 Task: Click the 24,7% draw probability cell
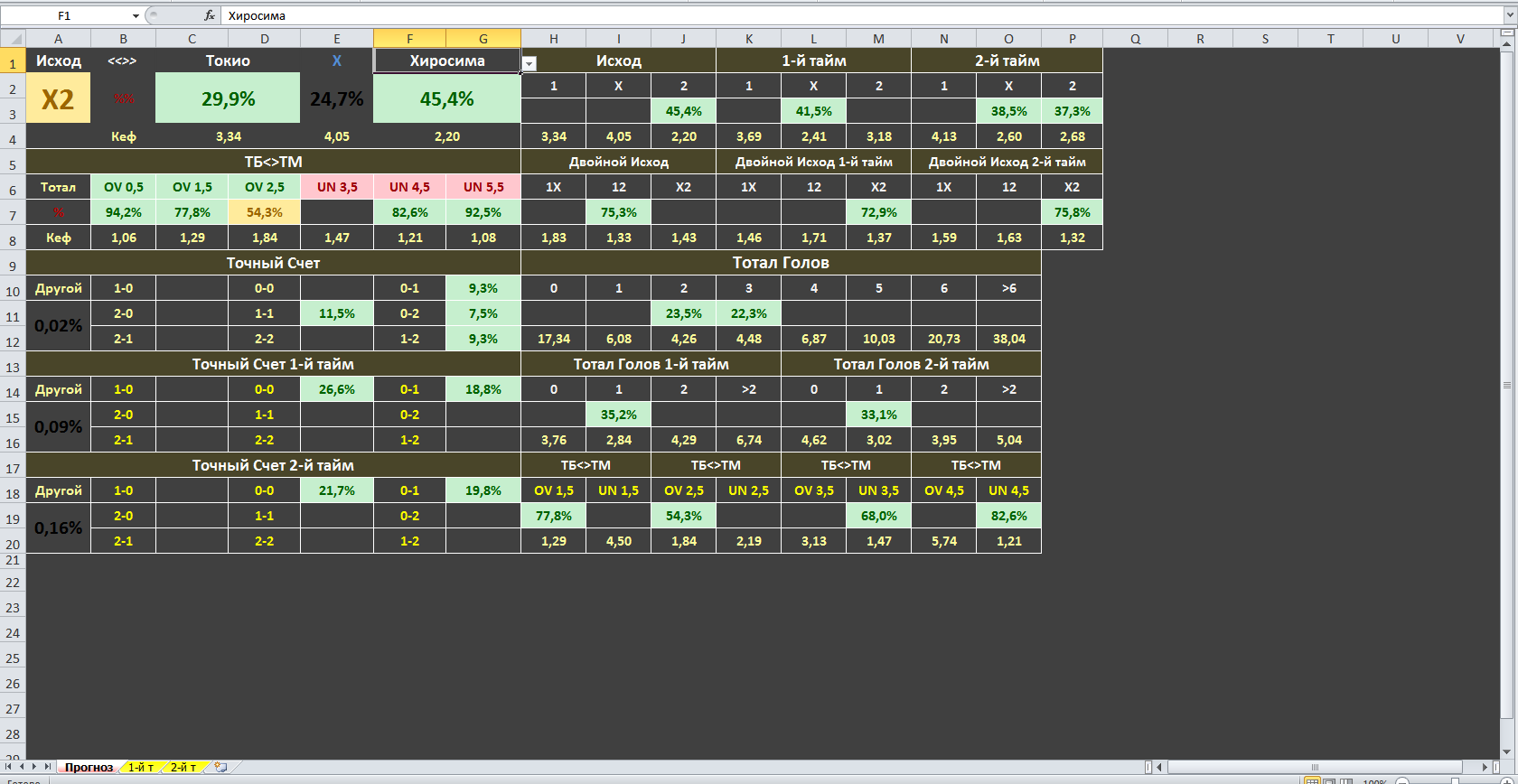[x=337, y=98]
